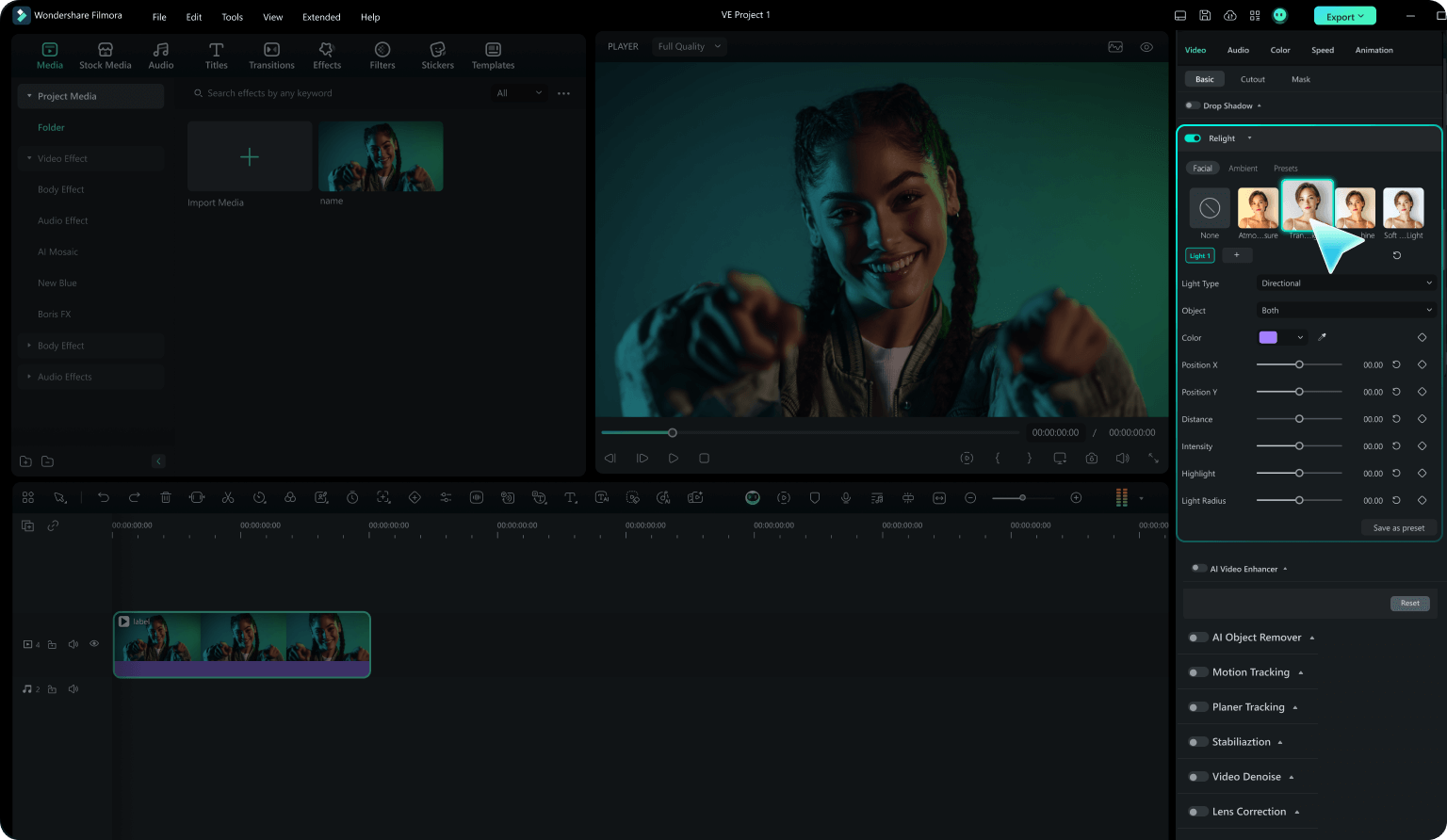Viewport: 1447px width, 840px height.
Task: Delete the selected clip with the trash icon
Action: point(166,497)
